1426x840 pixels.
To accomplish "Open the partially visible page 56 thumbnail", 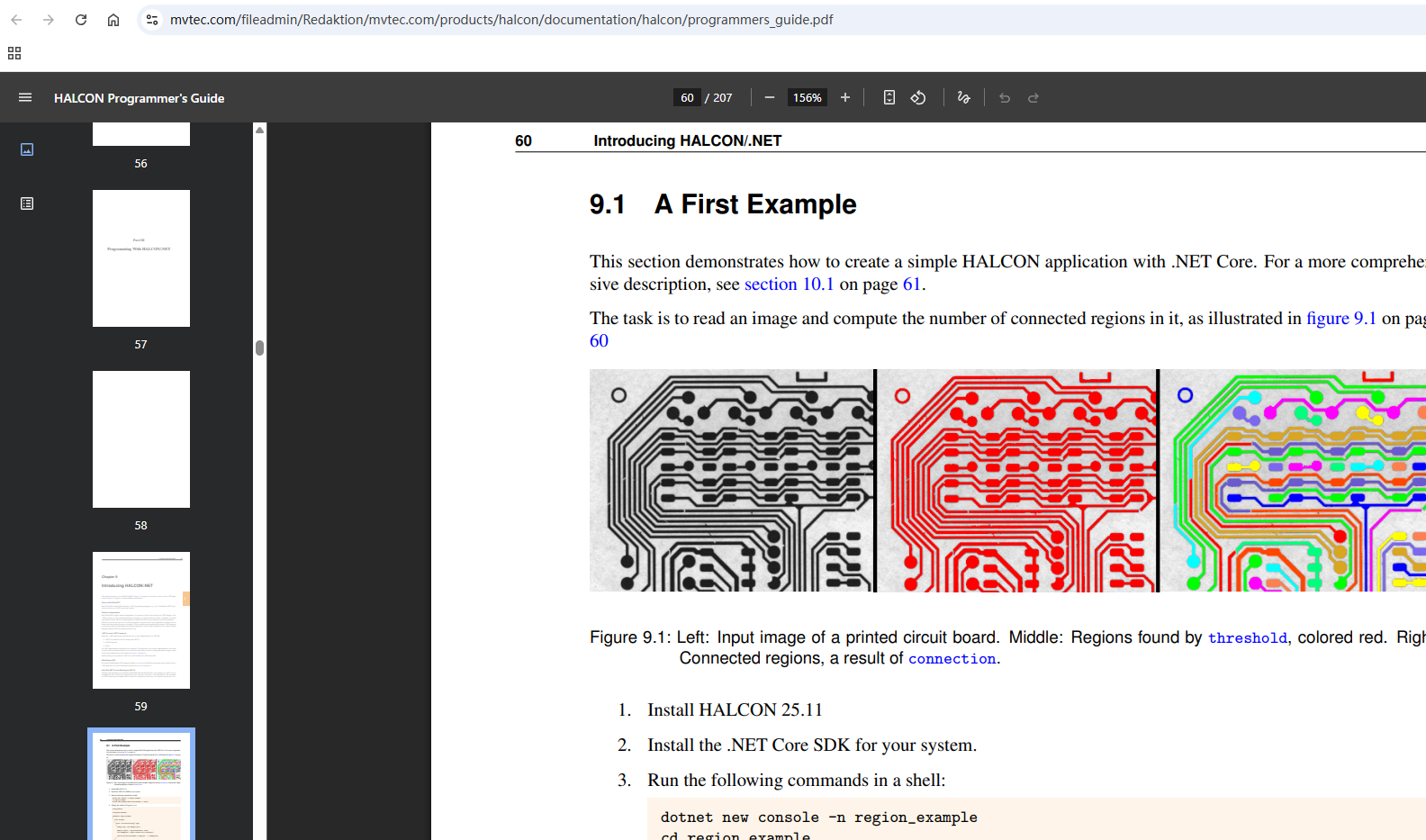I will point(141,134).
